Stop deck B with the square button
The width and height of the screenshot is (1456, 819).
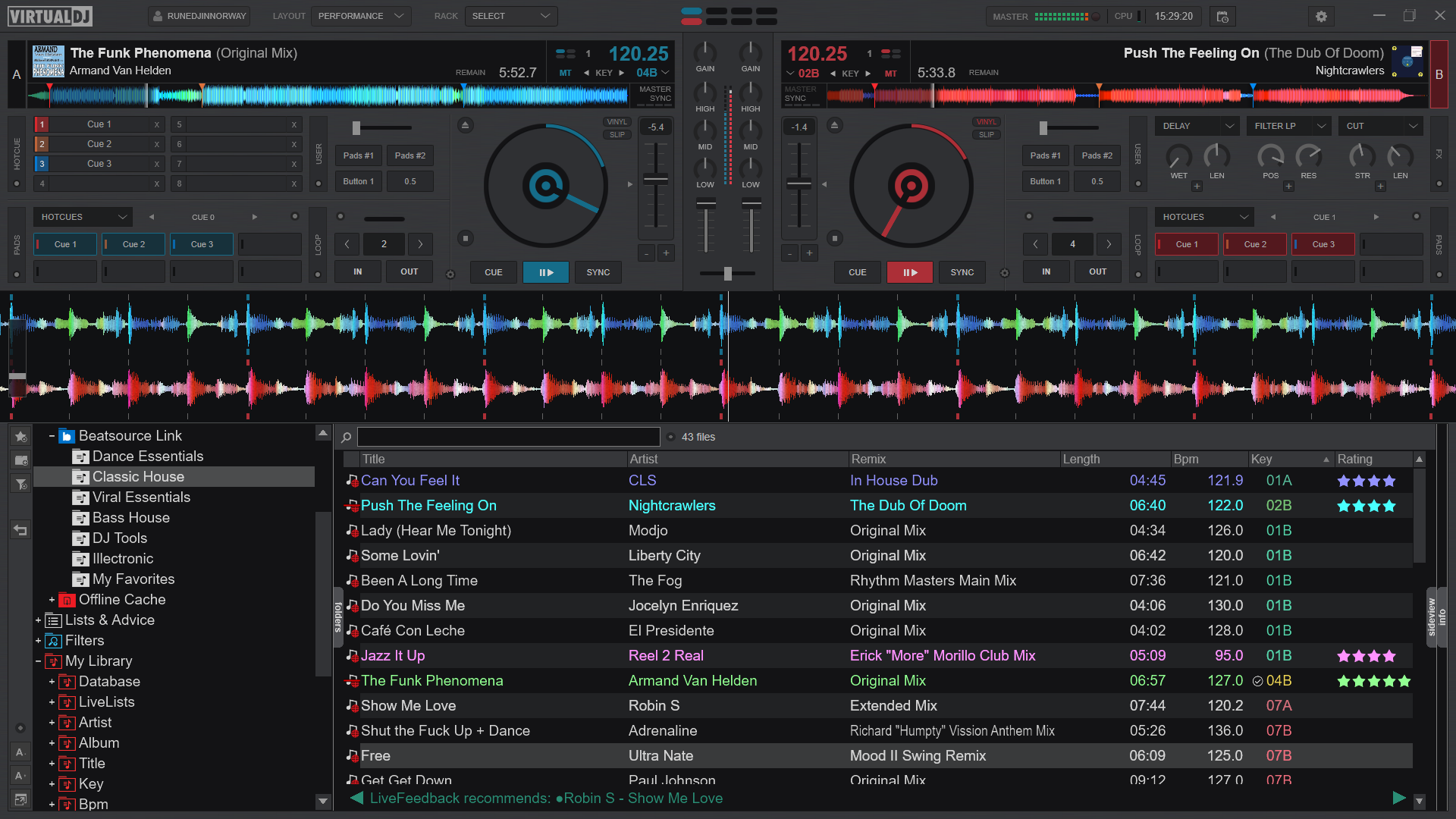[x=834, y=238]
